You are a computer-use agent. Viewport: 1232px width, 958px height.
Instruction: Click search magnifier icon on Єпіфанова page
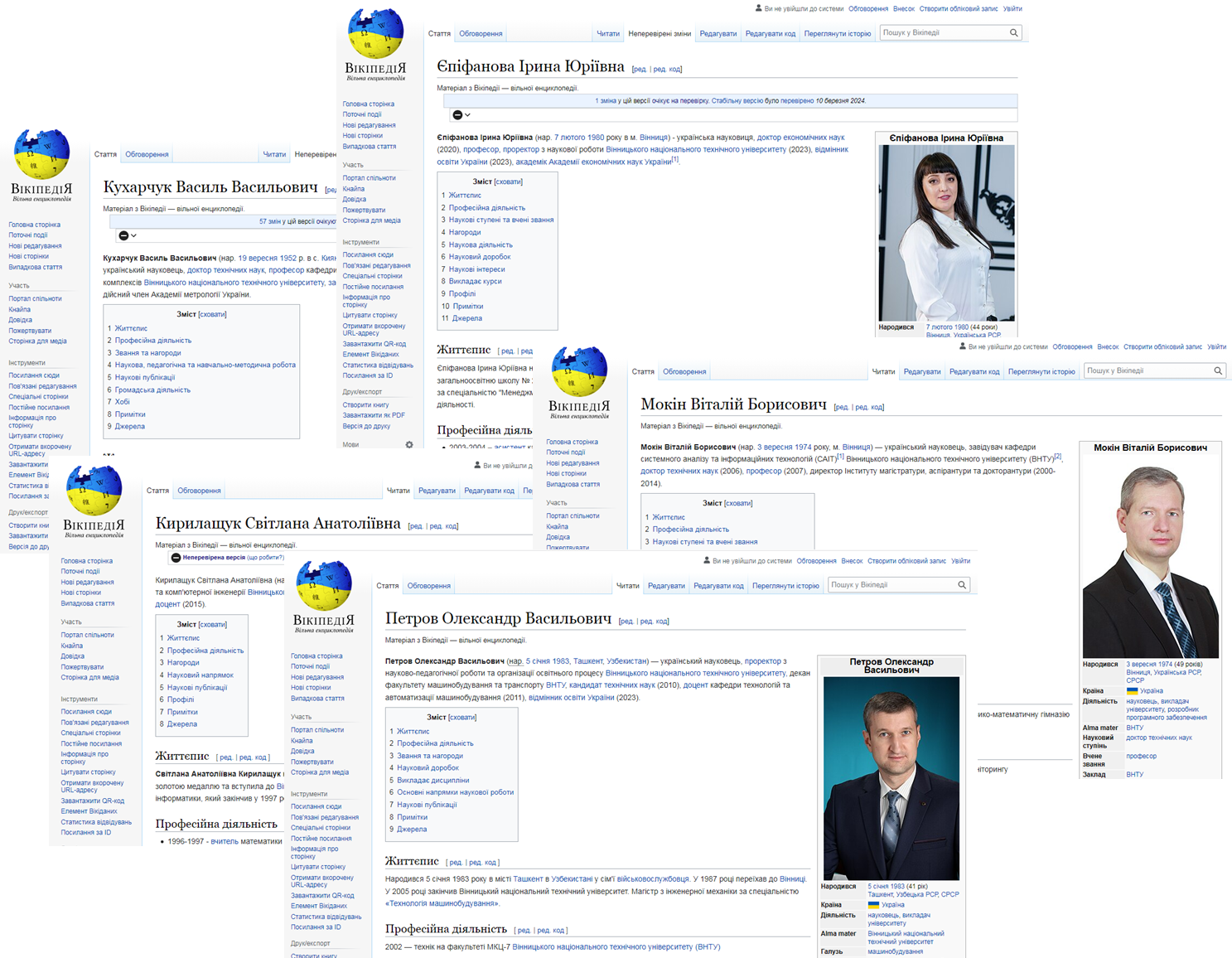click(x=1013, y=33)
